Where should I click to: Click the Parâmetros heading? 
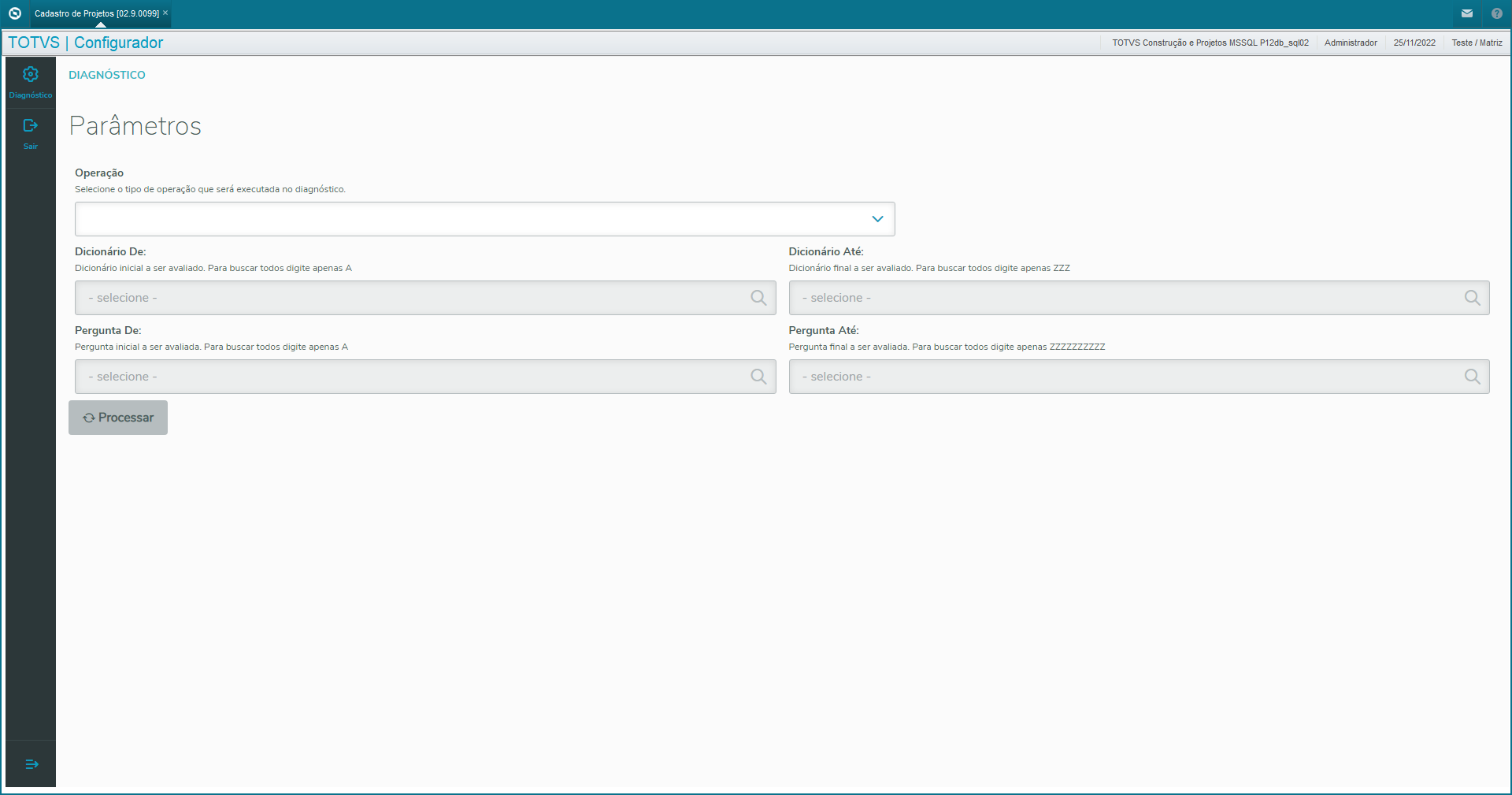tap(135, 126)
